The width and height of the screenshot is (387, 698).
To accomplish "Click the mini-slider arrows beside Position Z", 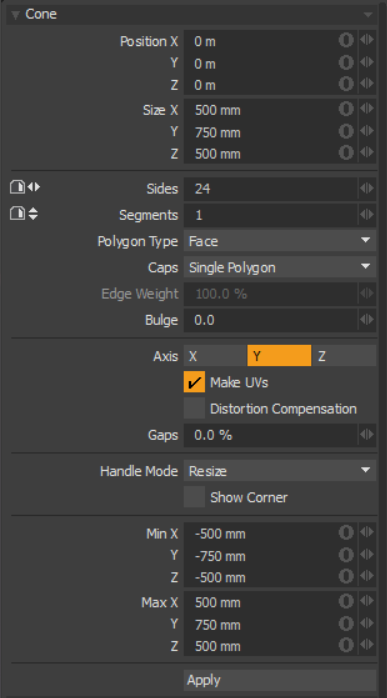I will [367, 84].
